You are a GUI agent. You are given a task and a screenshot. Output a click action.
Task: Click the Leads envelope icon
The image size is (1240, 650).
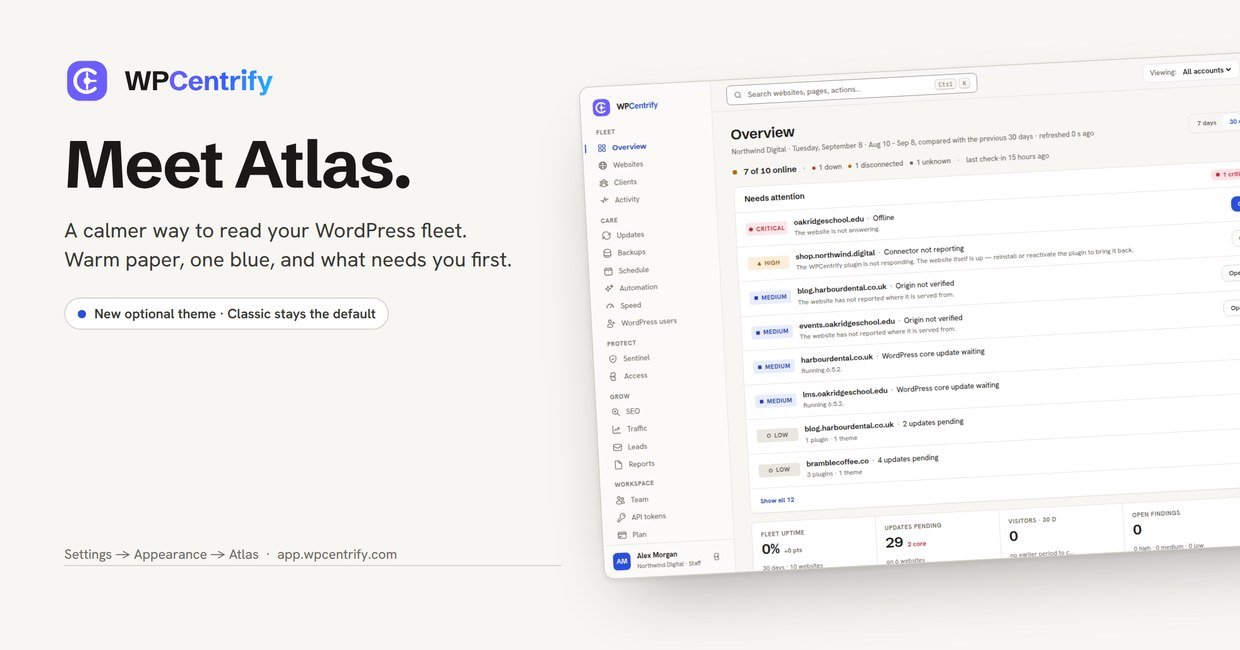pos(618,447)
